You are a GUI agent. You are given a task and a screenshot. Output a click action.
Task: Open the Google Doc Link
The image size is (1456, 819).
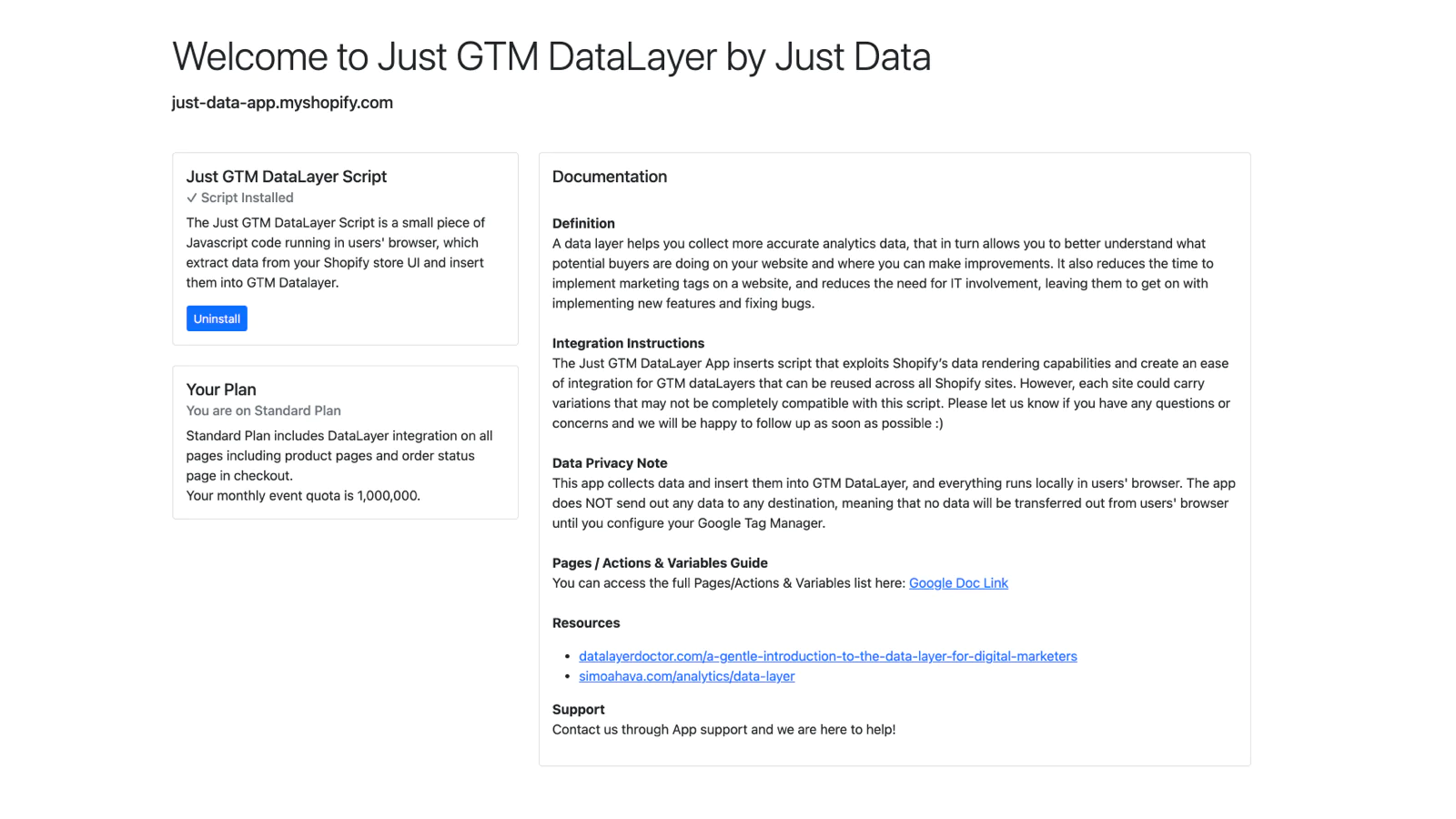pos(958,583)
